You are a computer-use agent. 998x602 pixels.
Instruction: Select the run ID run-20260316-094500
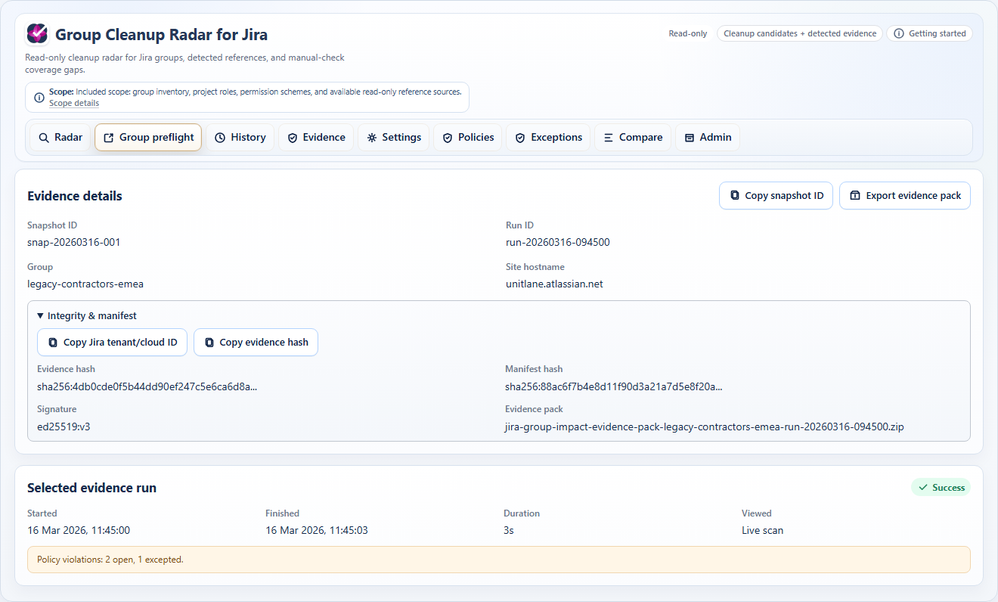point(558,242)
